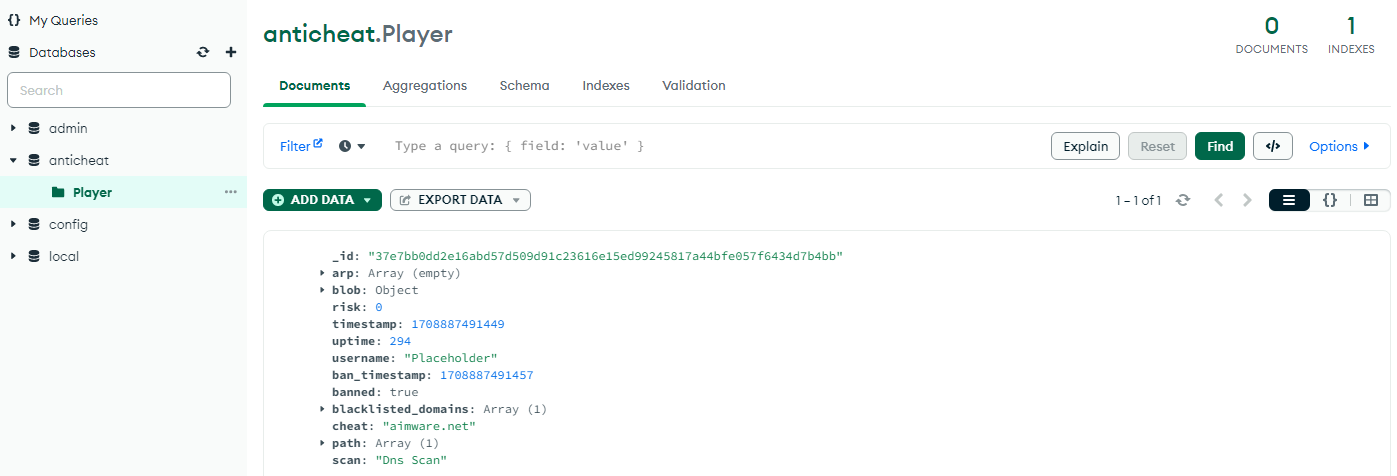The height and width of the screenshot is (476, 1397).
Task: Go to previous page of documents
Action: pyautogui.click(x=1218, y=200)
